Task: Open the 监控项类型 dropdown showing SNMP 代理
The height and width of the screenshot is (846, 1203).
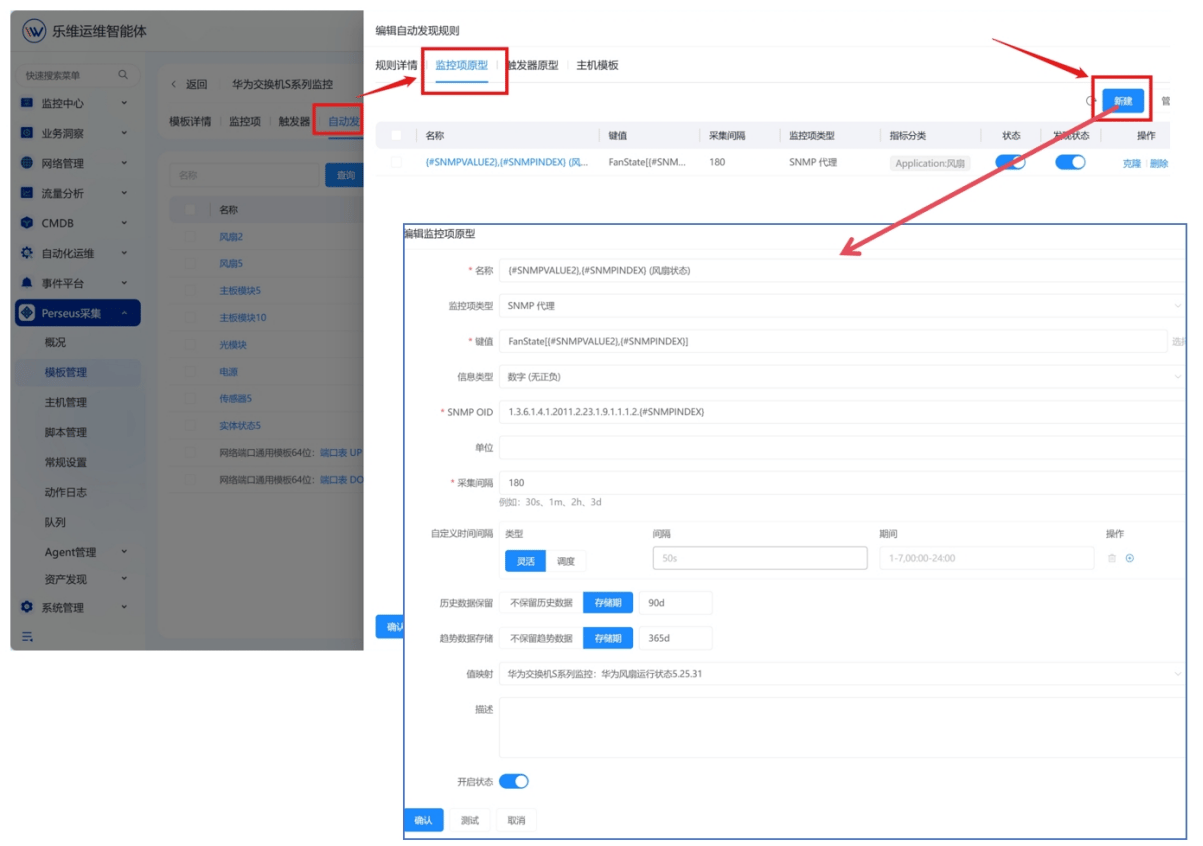Action: 842,306
